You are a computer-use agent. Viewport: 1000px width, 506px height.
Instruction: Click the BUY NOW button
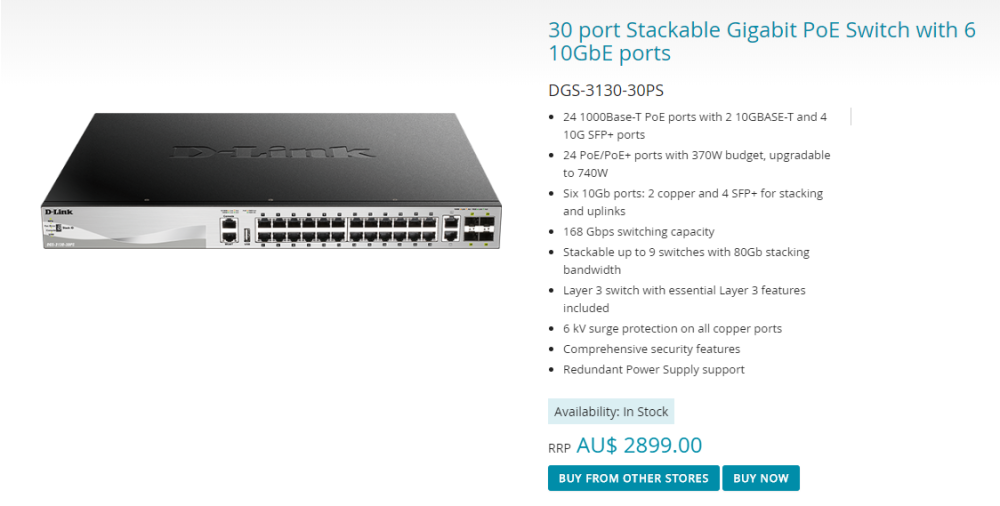pos(760,478)
